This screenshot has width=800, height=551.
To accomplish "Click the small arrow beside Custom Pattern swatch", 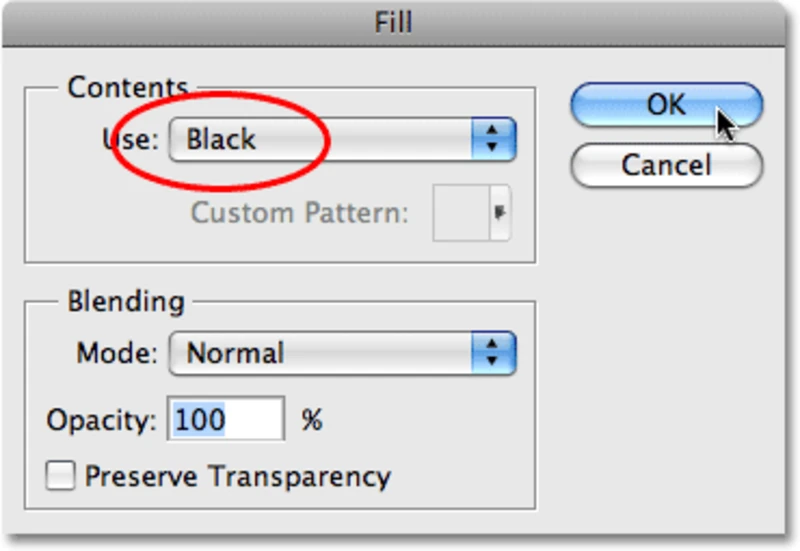I will [500, 213].
